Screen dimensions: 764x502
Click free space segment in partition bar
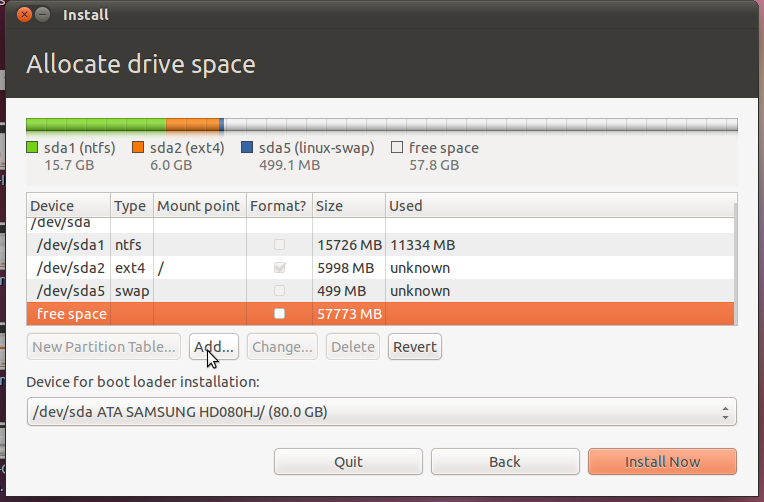point(480,125)
